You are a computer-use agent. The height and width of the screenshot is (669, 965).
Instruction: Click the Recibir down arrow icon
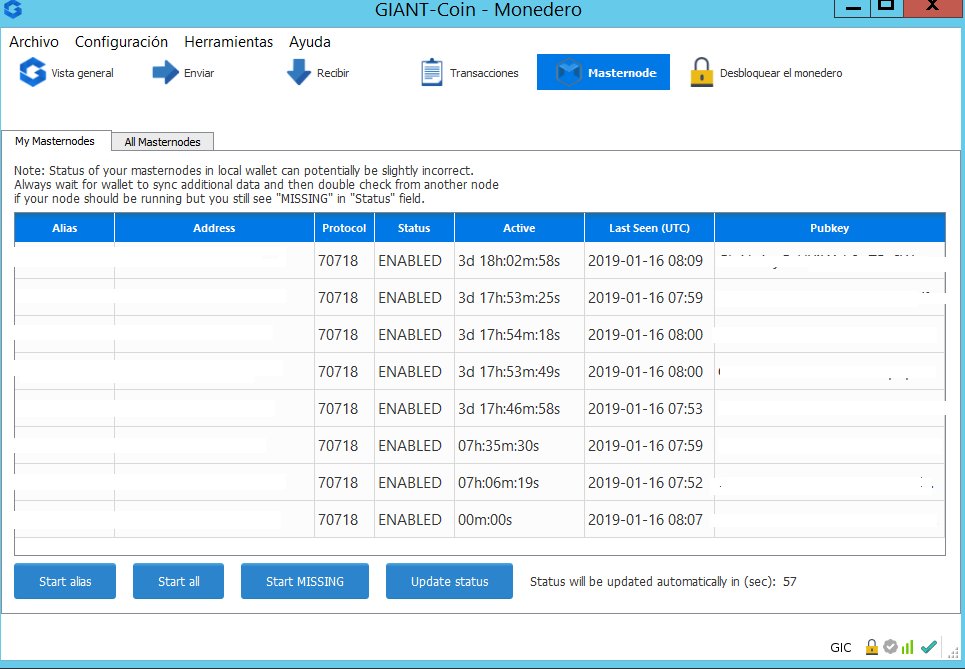pos(299,72)
